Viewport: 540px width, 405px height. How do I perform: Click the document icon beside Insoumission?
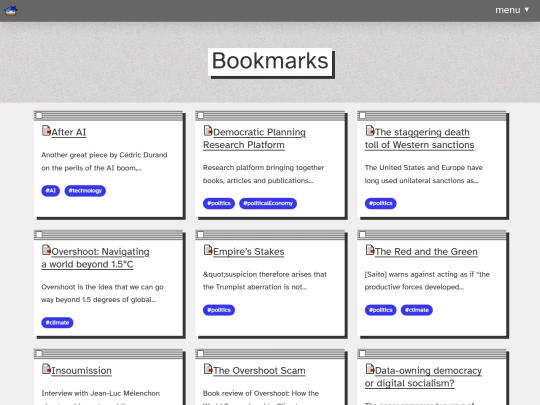pos(46,369)
